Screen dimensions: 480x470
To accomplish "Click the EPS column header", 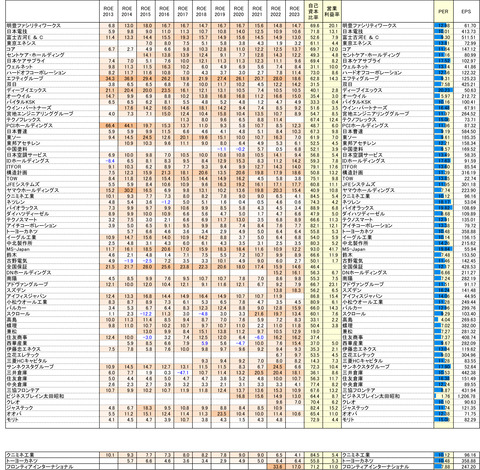I will click(466, 11).
